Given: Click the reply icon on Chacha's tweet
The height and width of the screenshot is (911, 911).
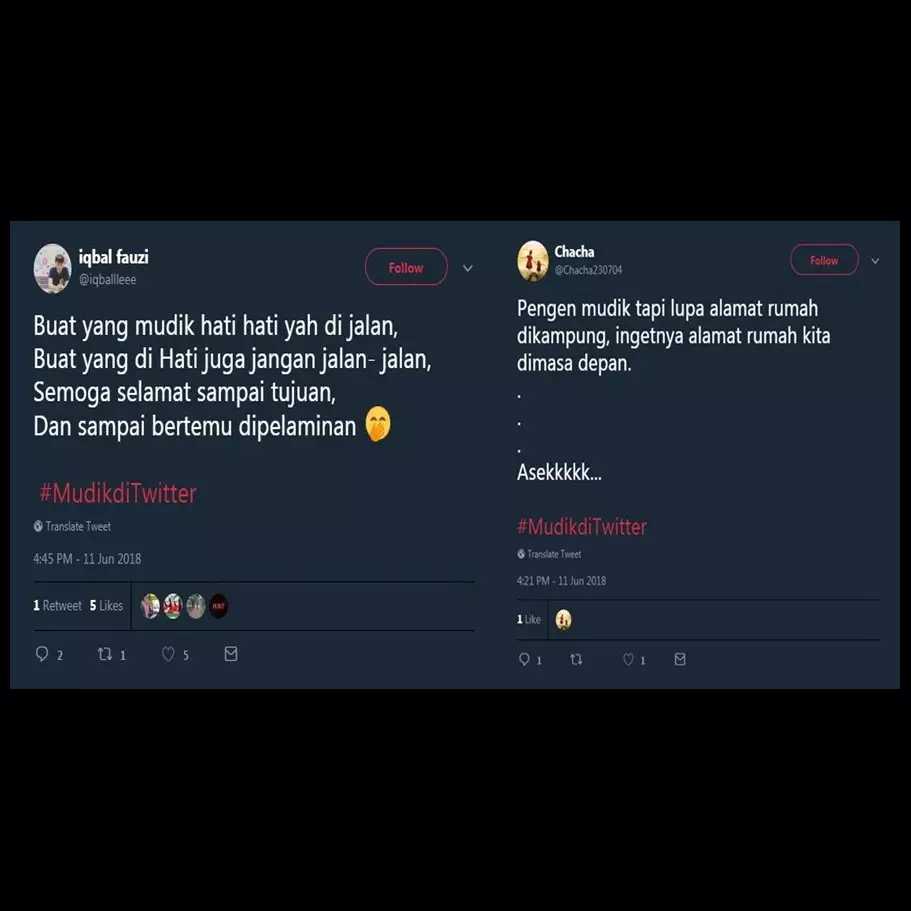Looking at the screenshot, I should click(x=524, y=659).
